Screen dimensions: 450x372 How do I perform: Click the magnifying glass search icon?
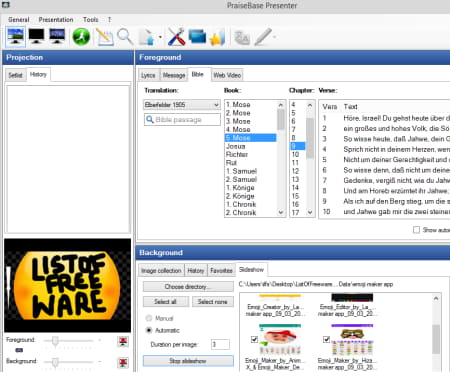(125, 37)
